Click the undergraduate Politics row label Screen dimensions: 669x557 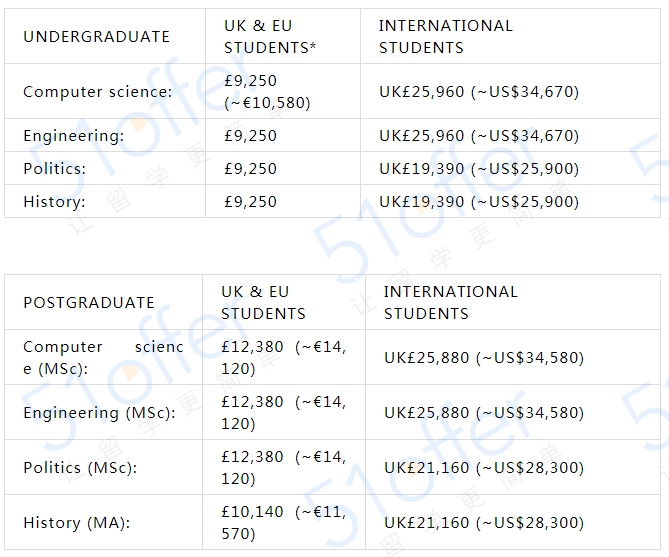coord(55,169)
